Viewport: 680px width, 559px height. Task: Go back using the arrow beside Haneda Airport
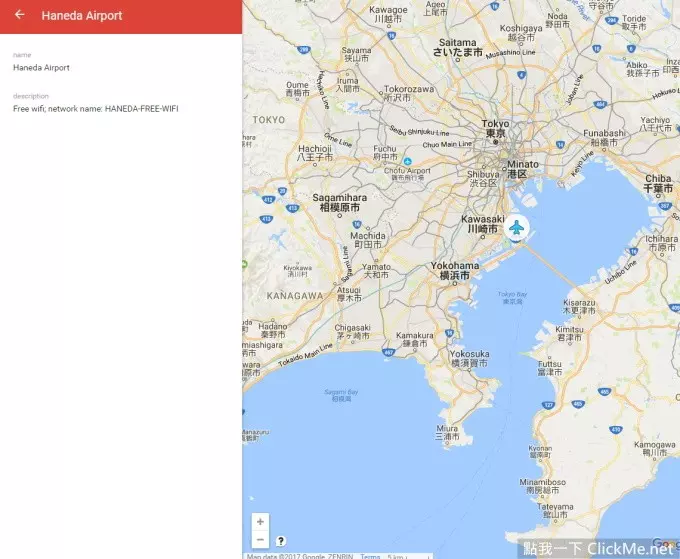(20, 15)
